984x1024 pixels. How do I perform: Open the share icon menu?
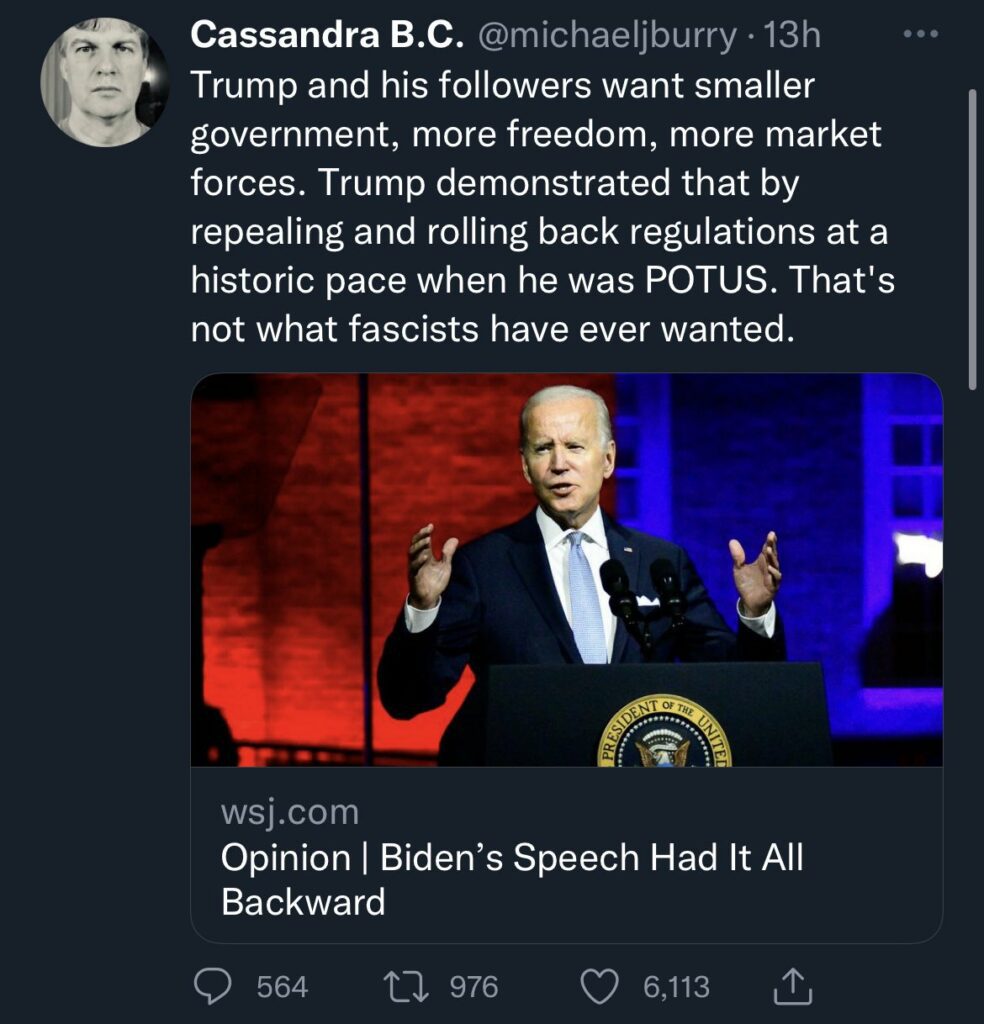point(793,987)
